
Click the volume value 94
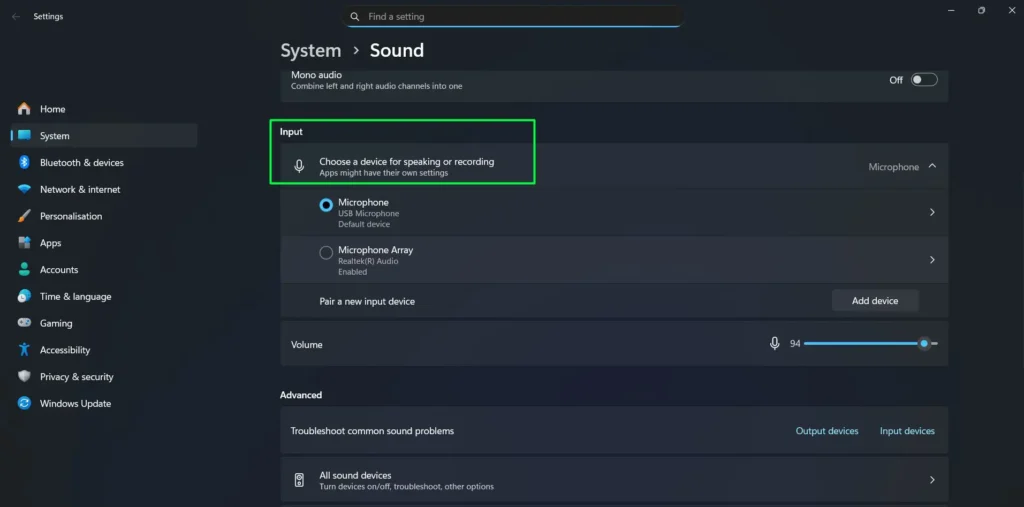(795, 344)
